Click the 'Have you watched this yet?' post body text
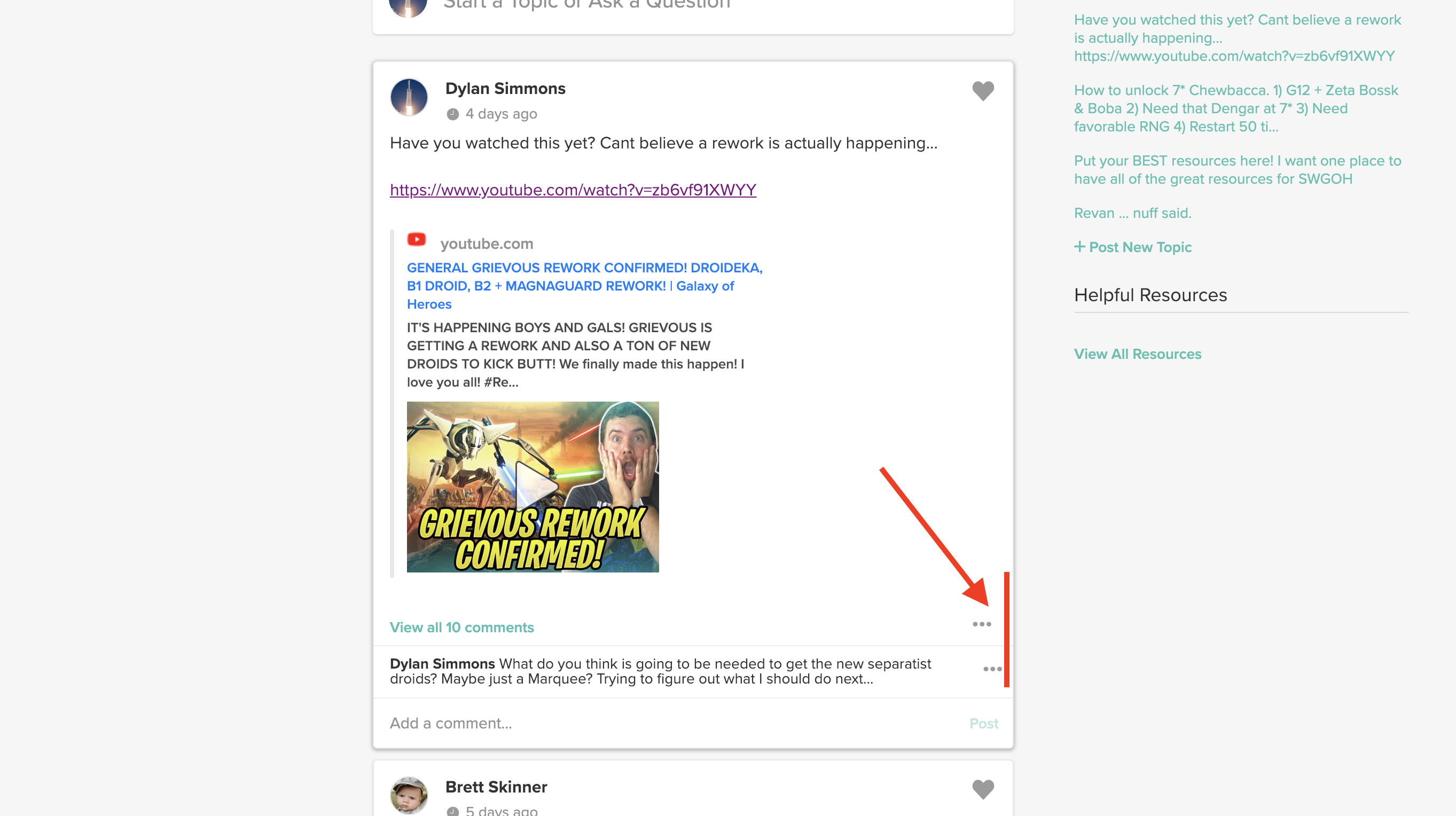The width and height of the screenshot is (1456, 816). coord(663,143)
